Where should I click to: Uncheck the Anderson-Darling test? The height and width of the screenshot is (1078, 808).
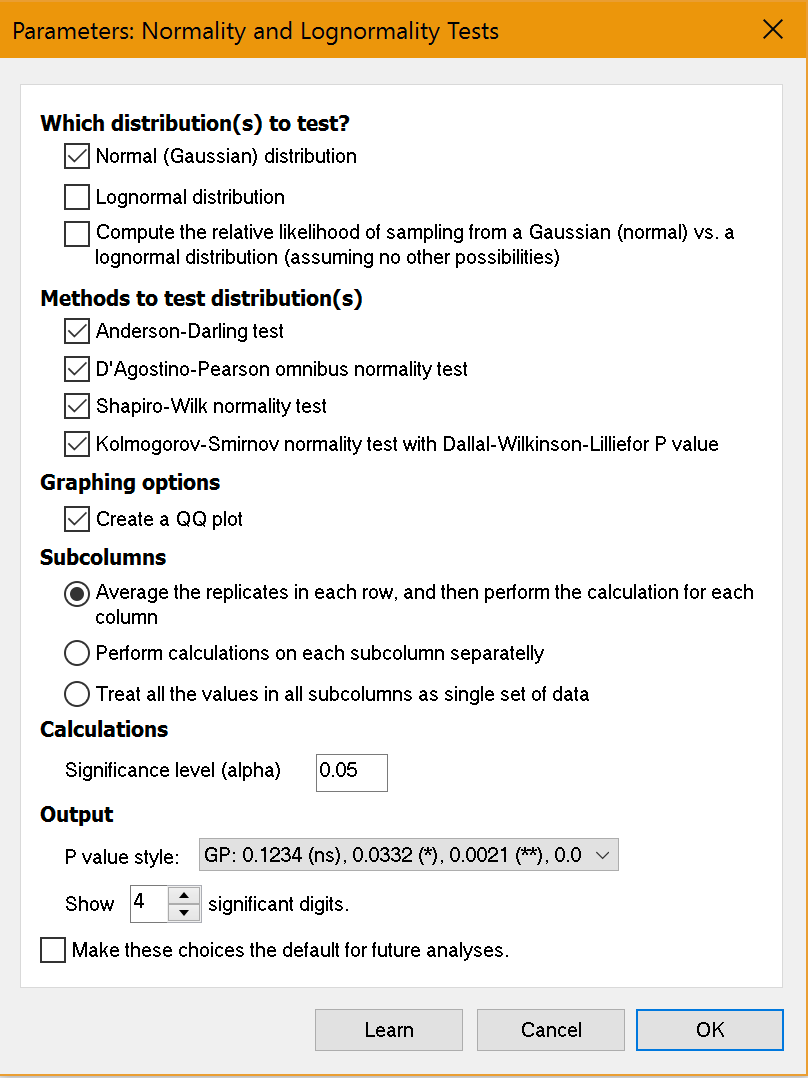pos(76,330)
